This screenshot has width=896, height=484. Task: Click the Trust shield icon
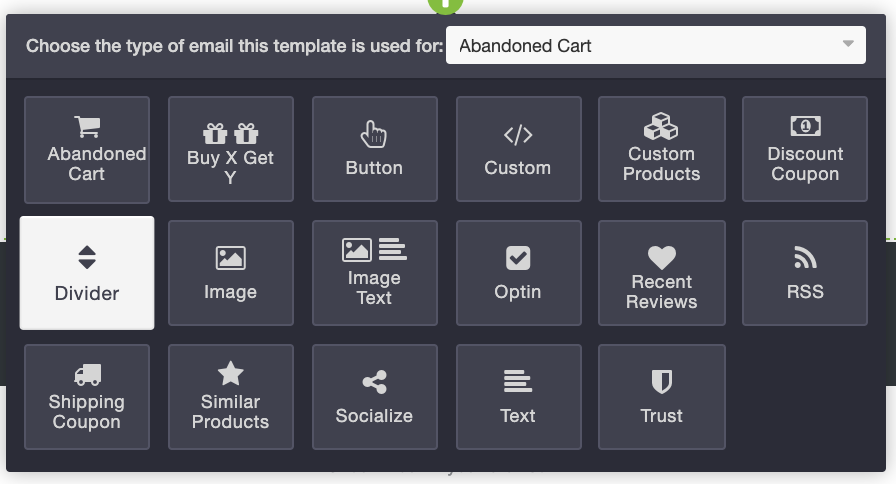[x=661, y=382]
